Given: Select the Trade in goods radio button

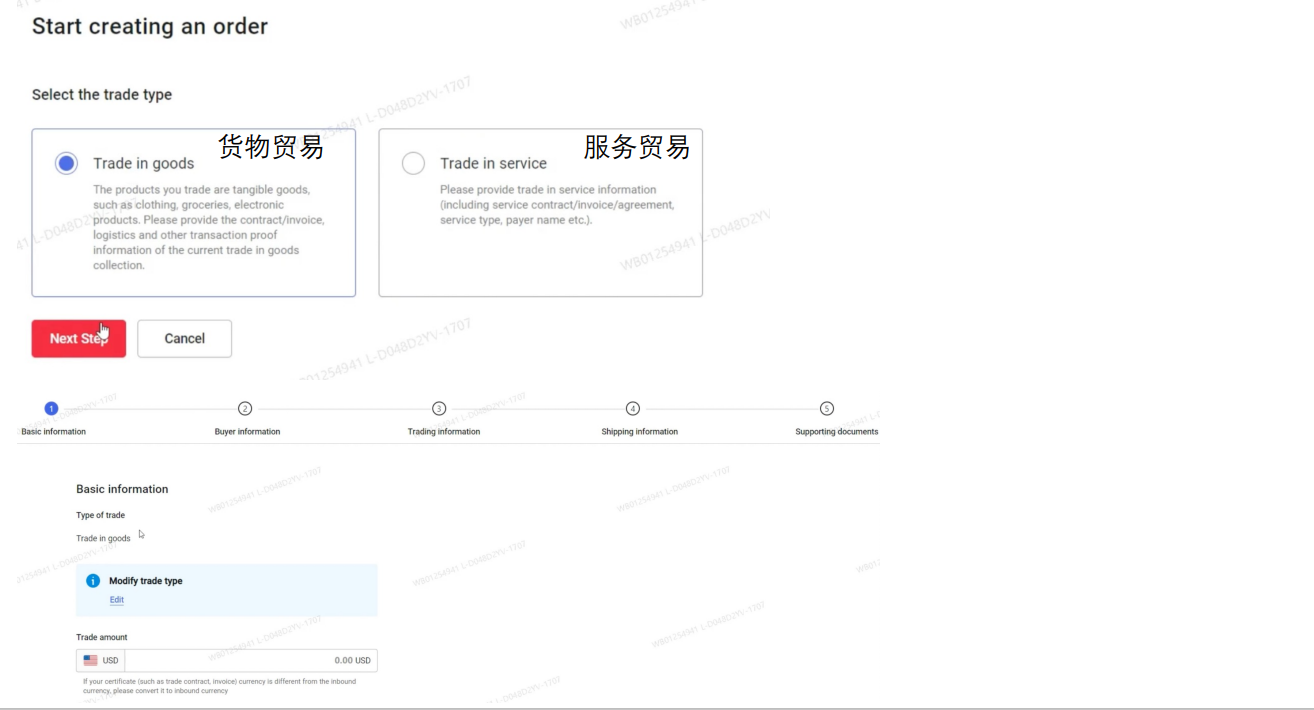Looking at the screenshot, I should [x=66, y=163].
